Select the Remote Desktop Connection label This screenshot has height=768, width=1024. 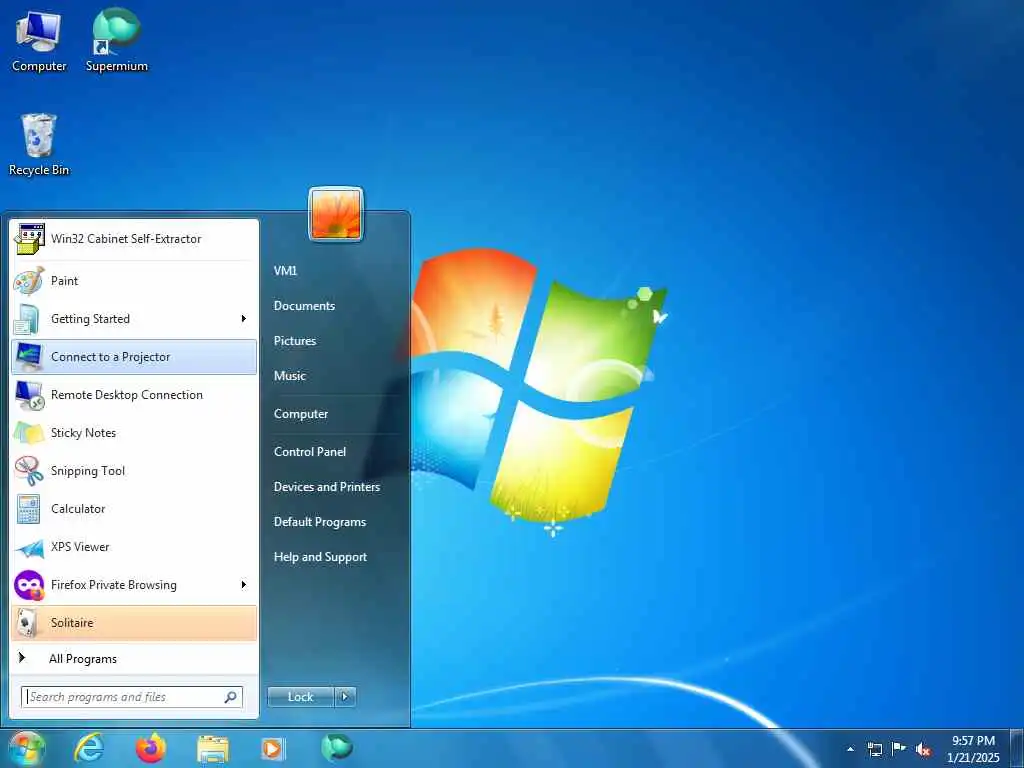click(x=127, y=395)
